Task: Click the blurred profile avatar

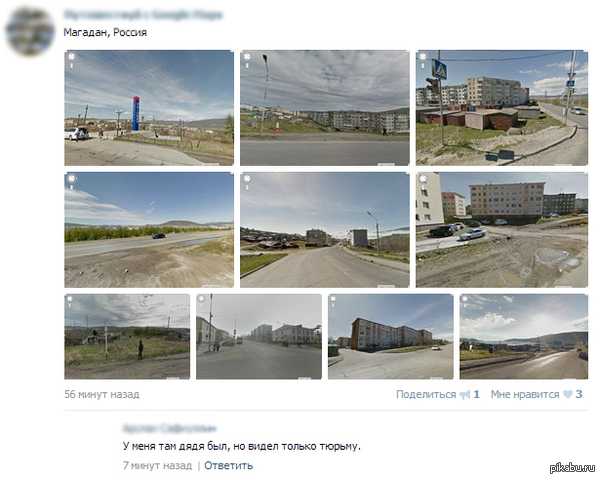Action: tap(30, 31)
